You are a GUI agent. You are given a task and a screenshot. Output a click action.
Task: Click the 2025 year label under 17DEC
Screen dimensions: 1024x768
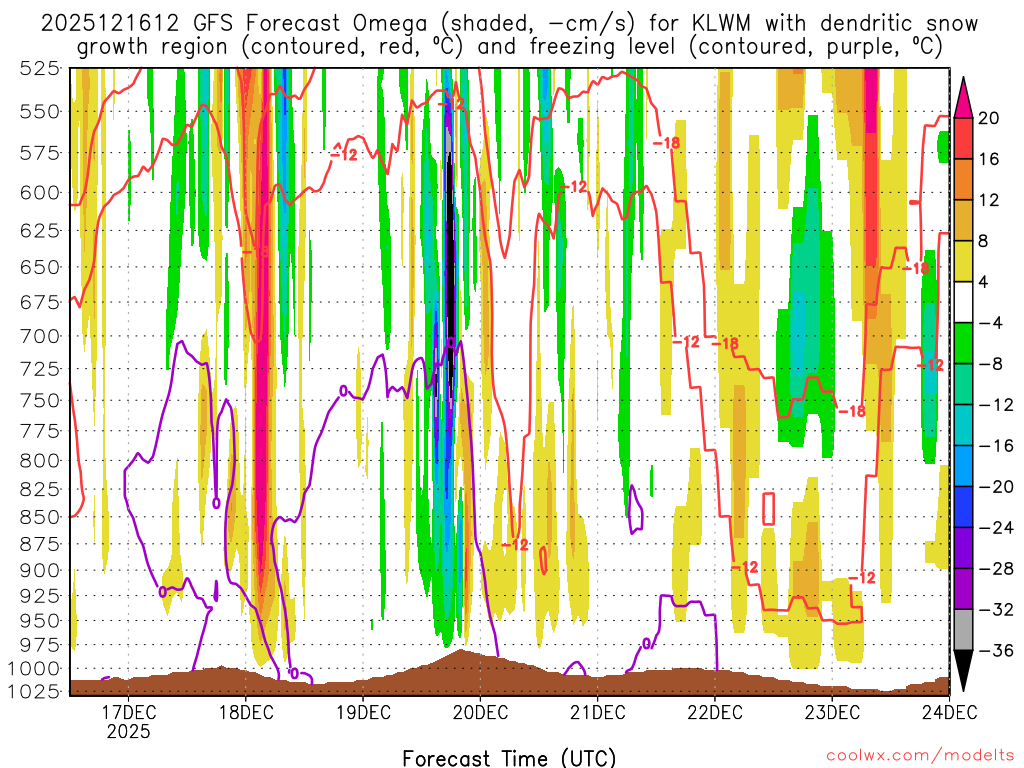pos(129,731)
